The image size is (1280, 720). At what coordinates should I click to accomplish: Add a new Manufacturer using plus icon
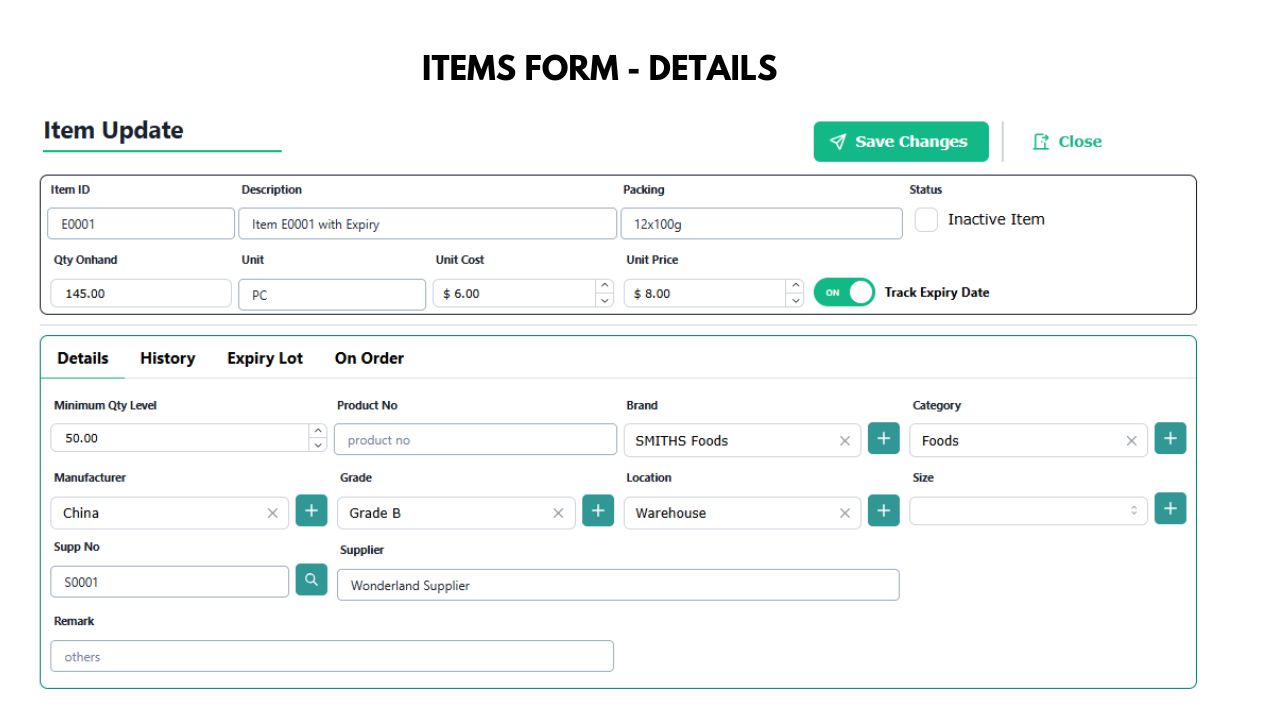[x=311, y=511]
